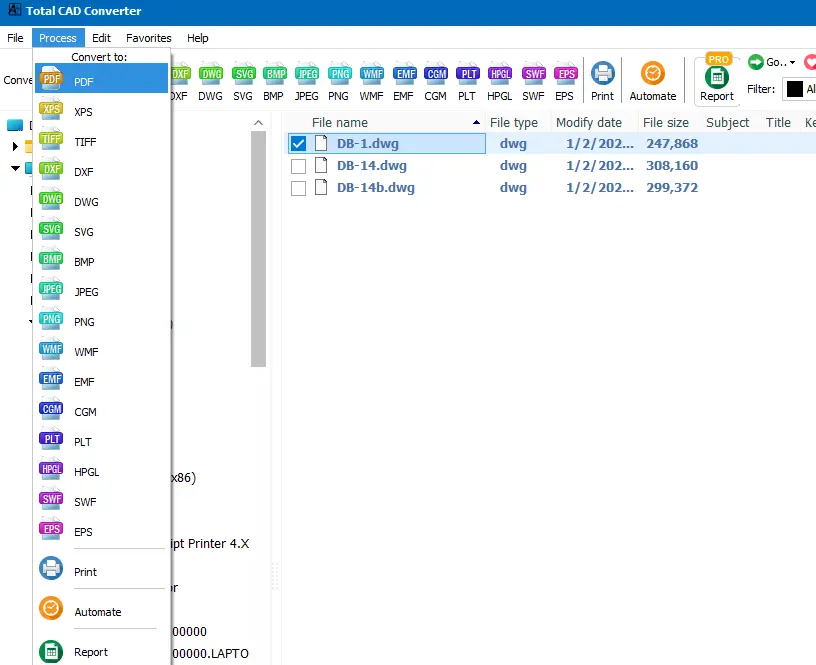The width and height of the screenshot is (816, 665).
Task: Choose HPGL in the Convert to menu
Action: 101,472
